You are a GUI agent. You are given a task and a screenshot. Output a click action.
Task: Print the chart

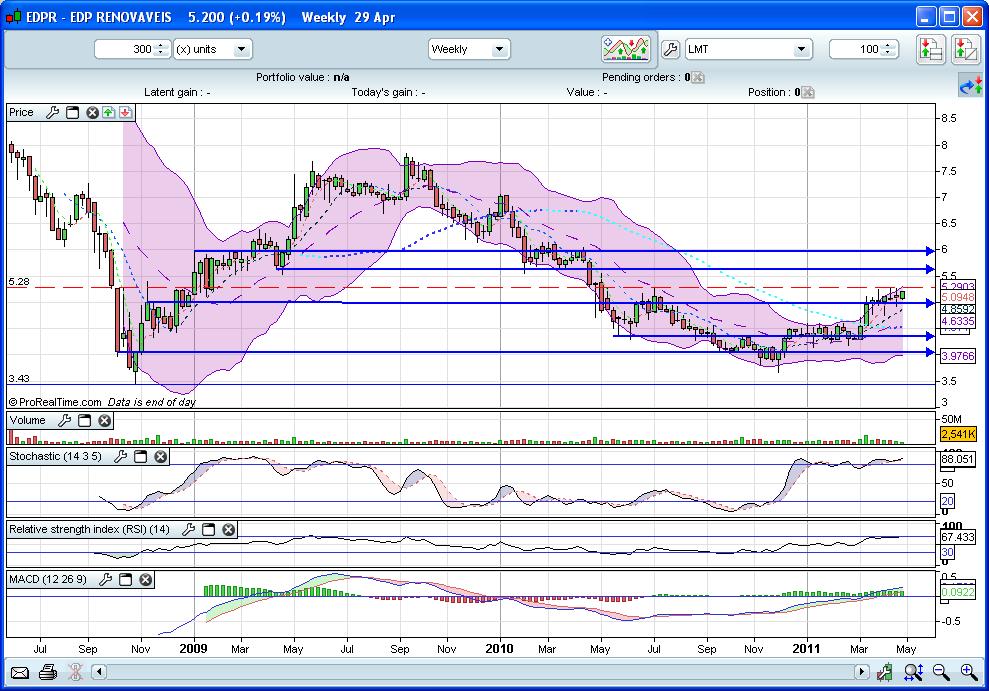48,673
